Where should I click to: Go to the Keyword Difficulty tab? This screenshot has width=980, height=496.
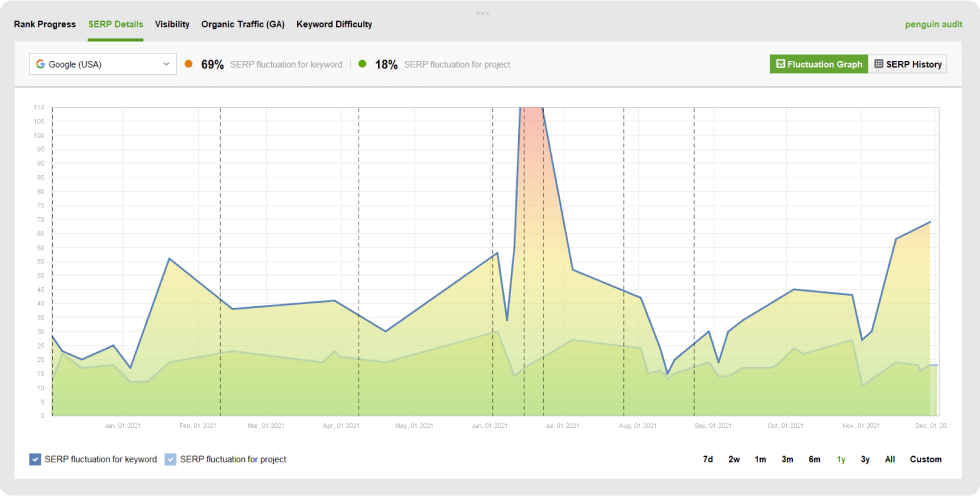tap(334, 24)
